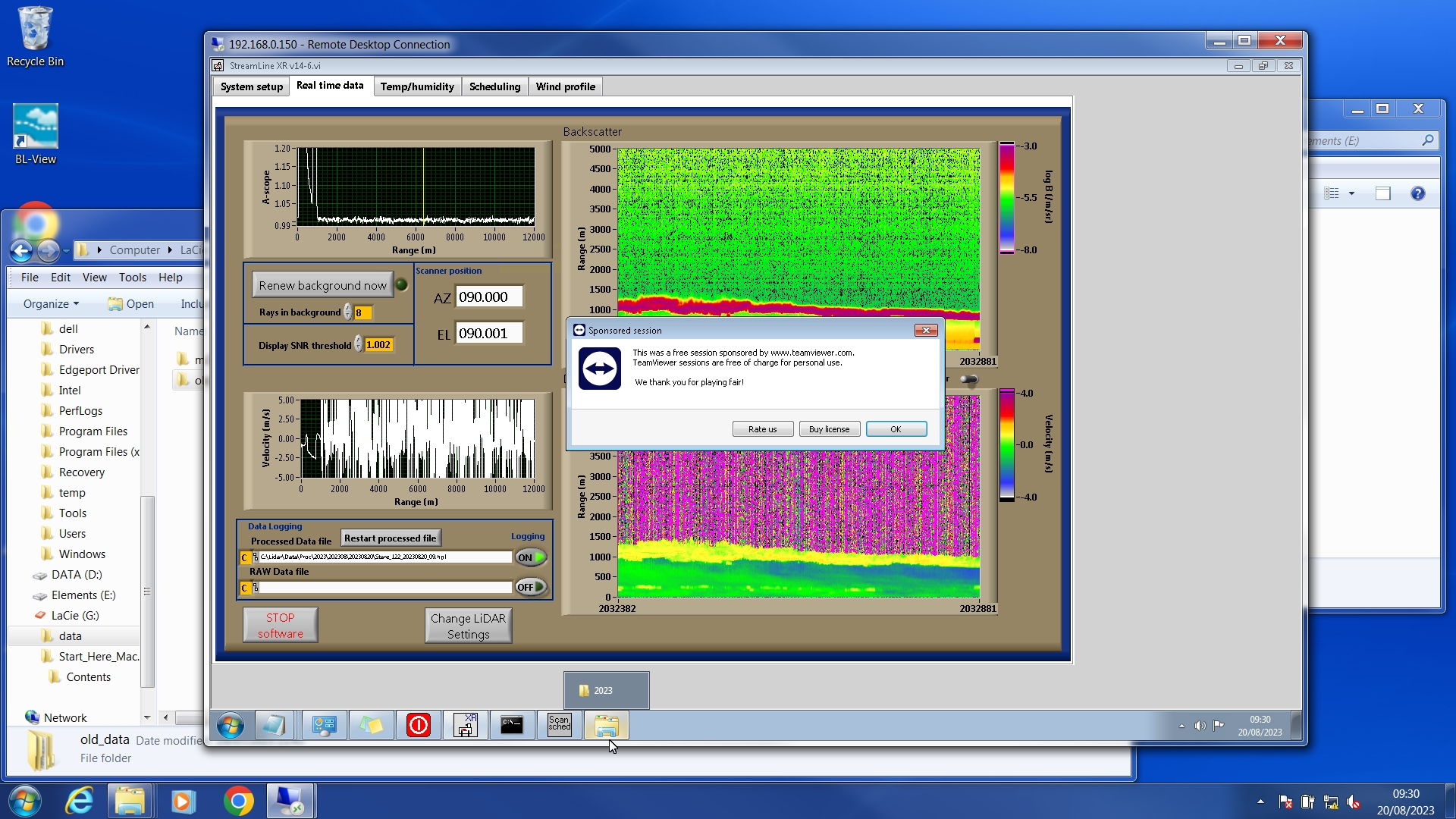Open the Temp/humidity tab
Viewport: 1456px width, 819px height.
[416, 86]
